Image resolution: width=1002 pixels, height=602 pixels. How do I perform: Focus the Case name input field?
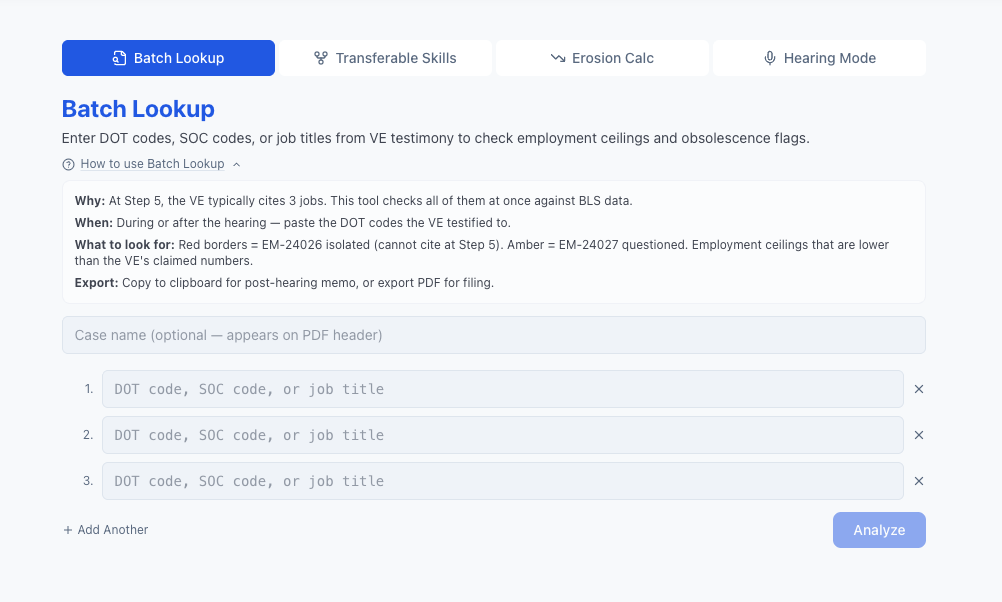pos(494,335)
